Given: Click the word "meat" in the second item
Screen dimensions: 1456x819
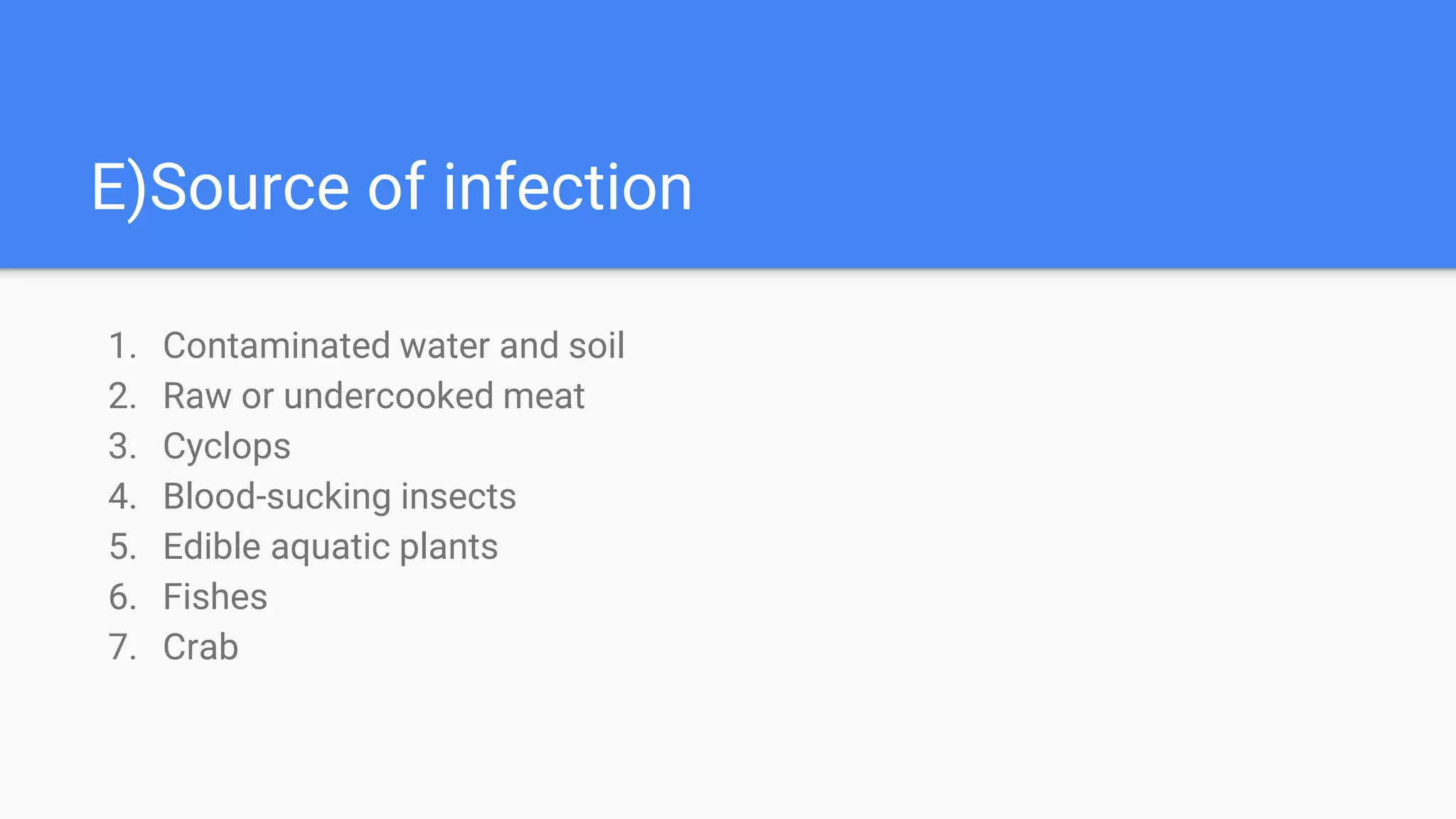Looking at the screenshot, I should [x=543, y=396].
